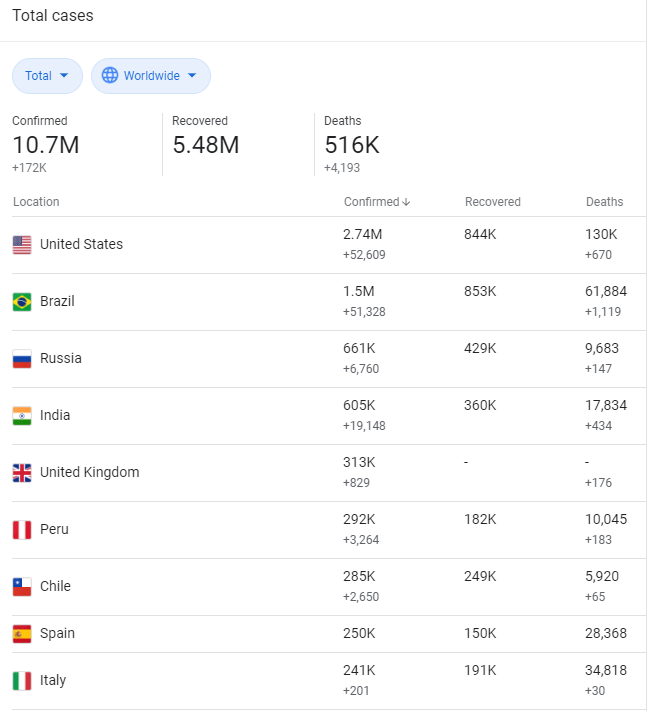Image resolution: width=647 pixels, height=711 pixels.
Task: Open the Brazil country row
Action: pyautogui.click(x=57, y=302)
